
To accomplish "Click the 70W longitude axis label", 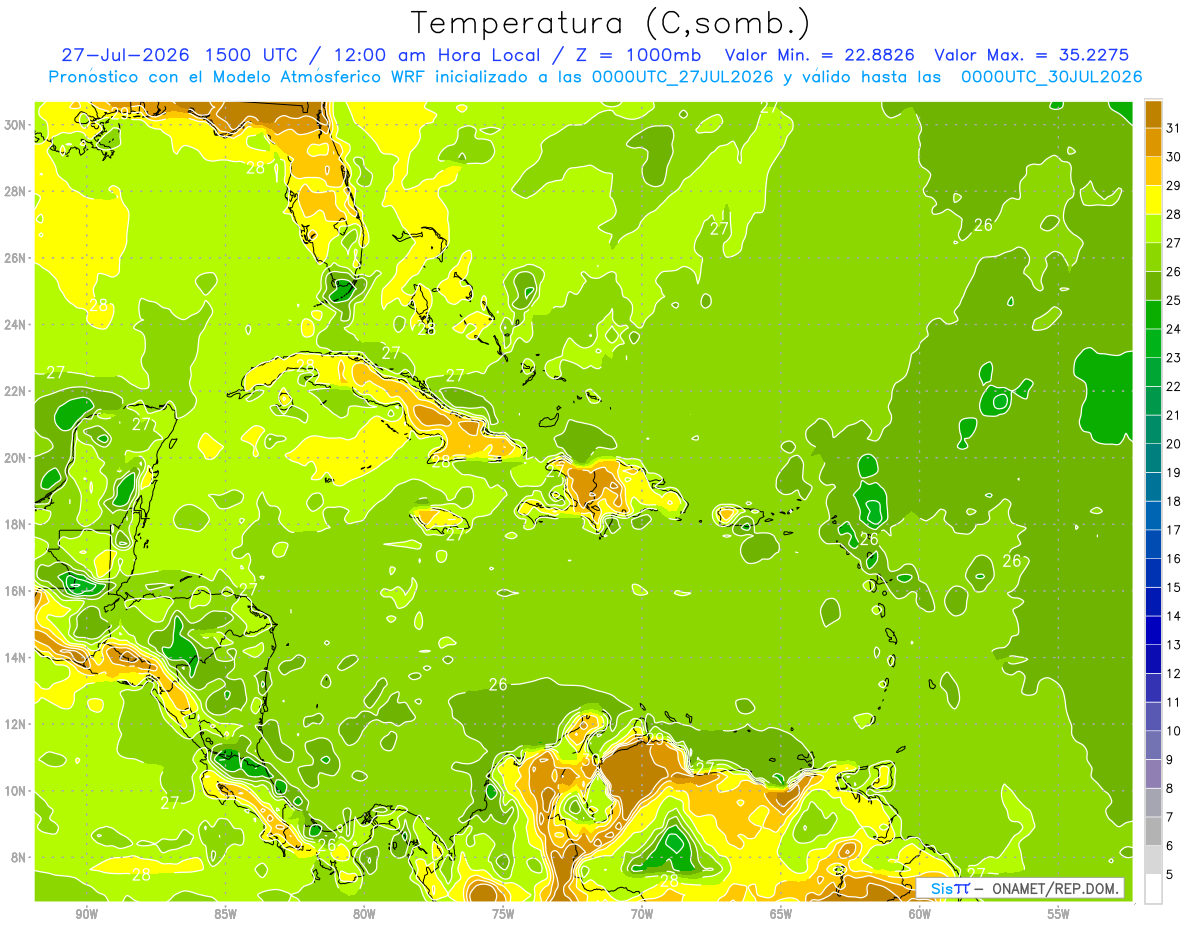I will (642, 914).
